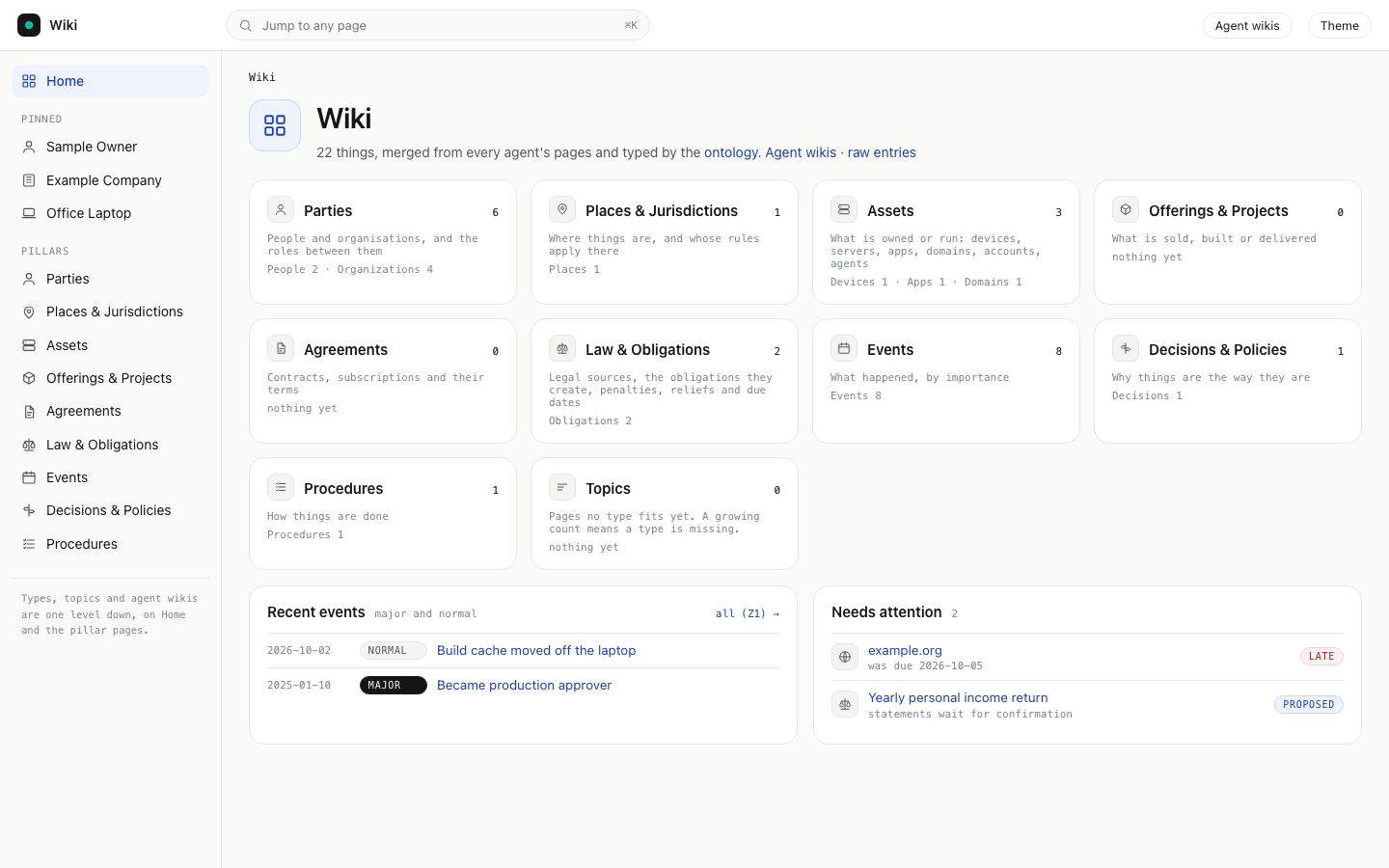Screen dimensions: 1389x868
Task: Click the server icon on Assets card
Action: [844, 209]
